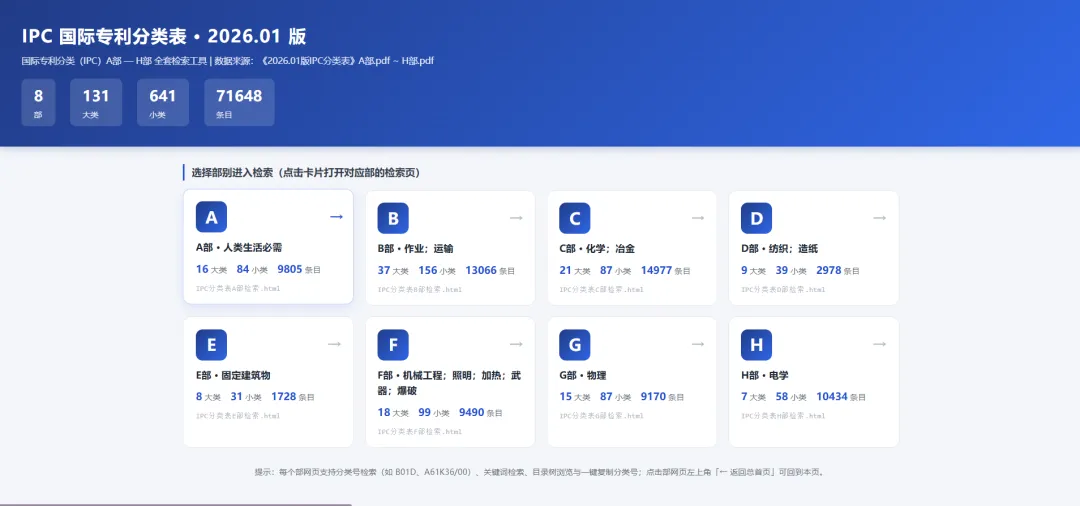
Task: Click the 71648 条目 stat box
Action: (239, 103)
